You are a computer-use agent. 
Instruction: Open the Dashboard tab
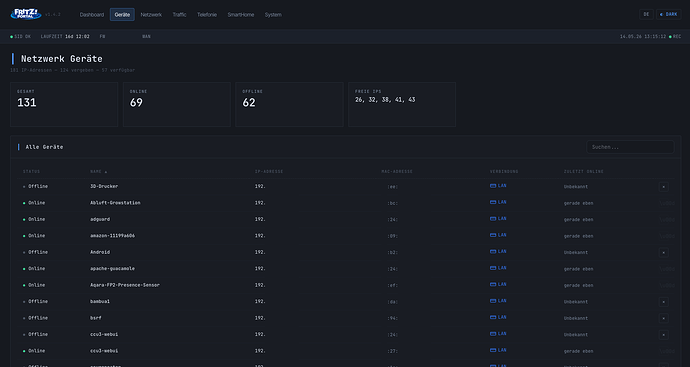click(92, 15)
